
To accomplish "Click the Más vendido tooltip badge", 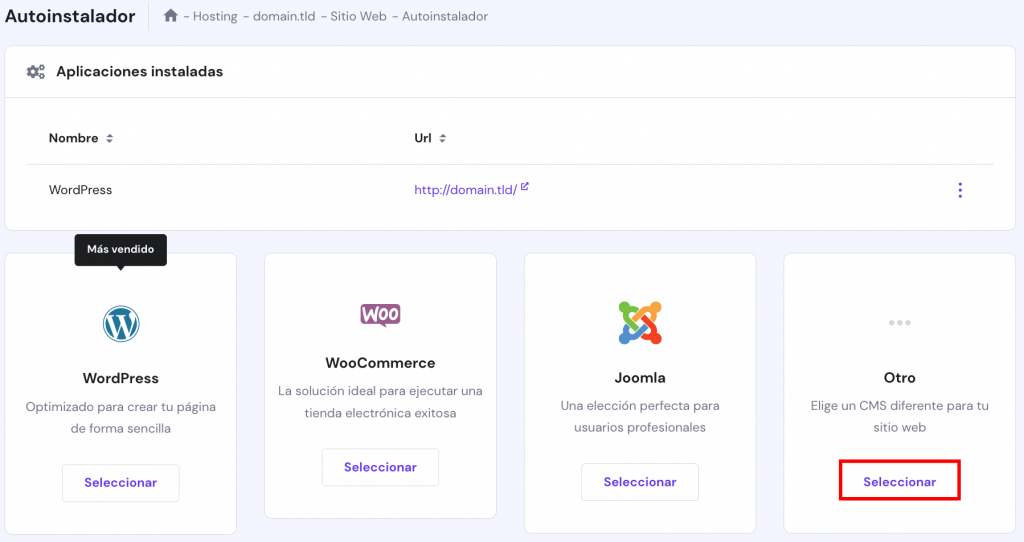I will [121, 249].
